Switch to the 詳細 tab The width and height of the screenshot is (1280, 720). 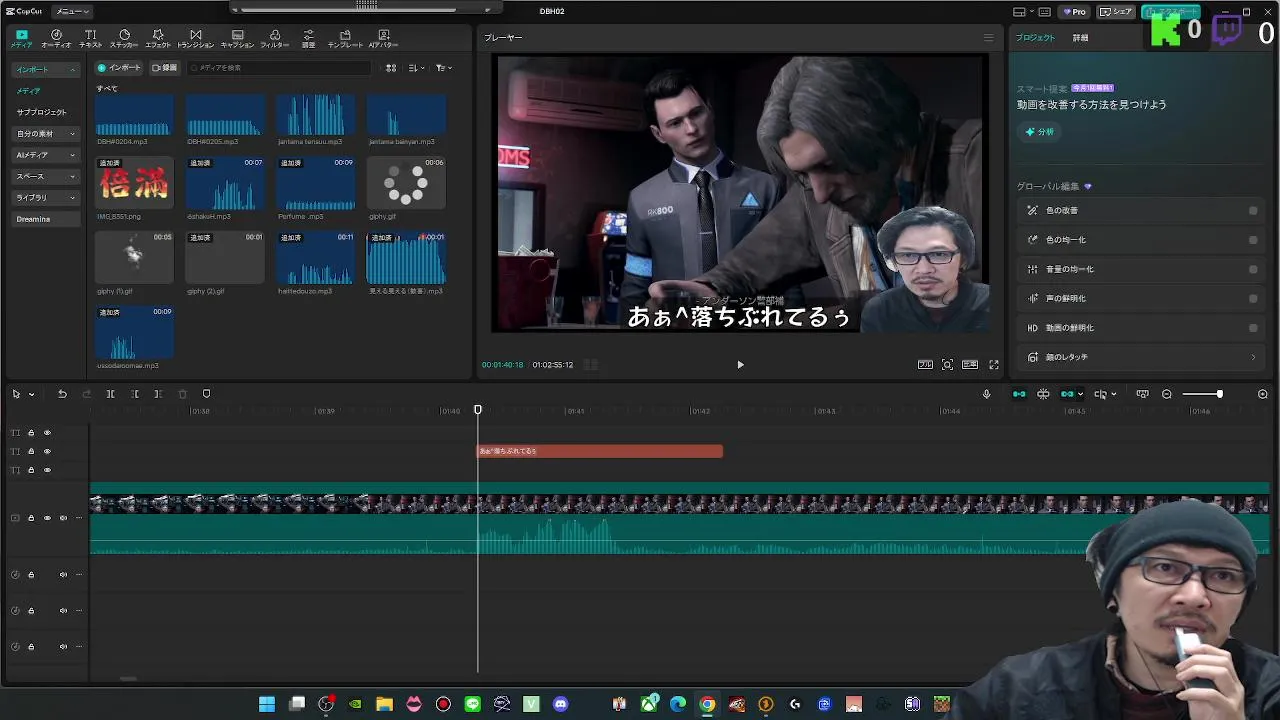(1080, 38)
